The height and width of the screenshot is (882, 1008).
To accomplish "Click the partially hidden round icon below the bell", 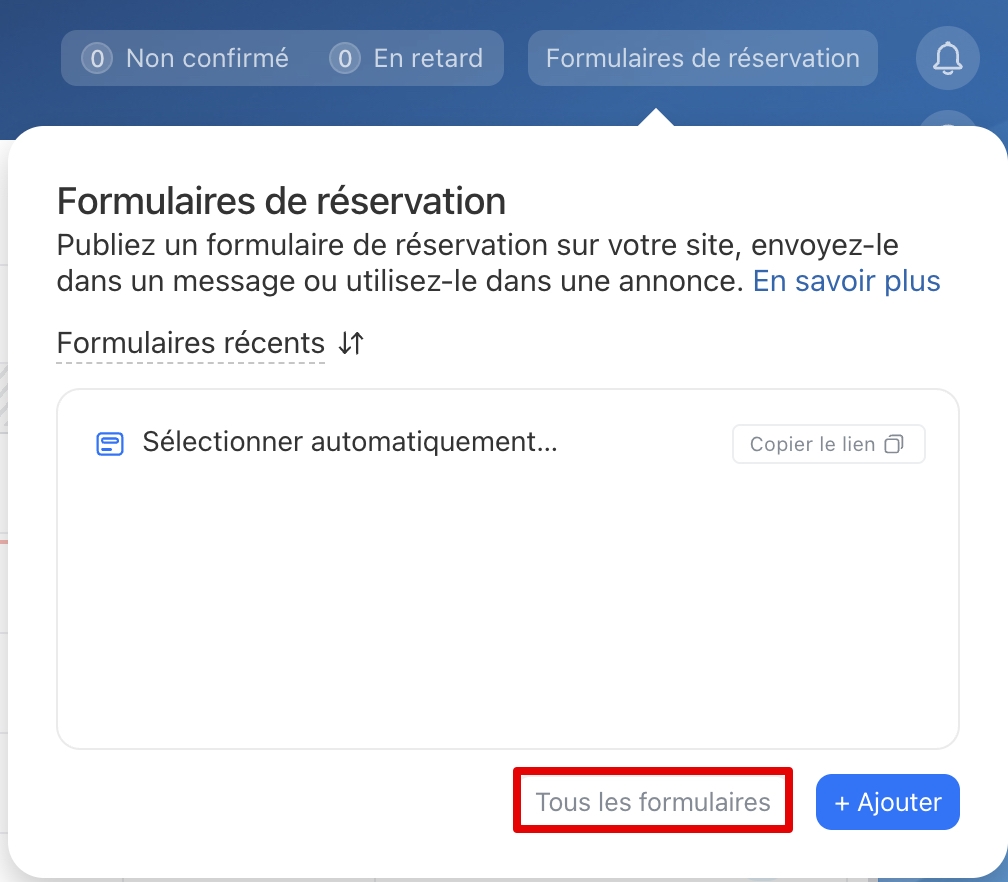I will (x=947, y=121).
